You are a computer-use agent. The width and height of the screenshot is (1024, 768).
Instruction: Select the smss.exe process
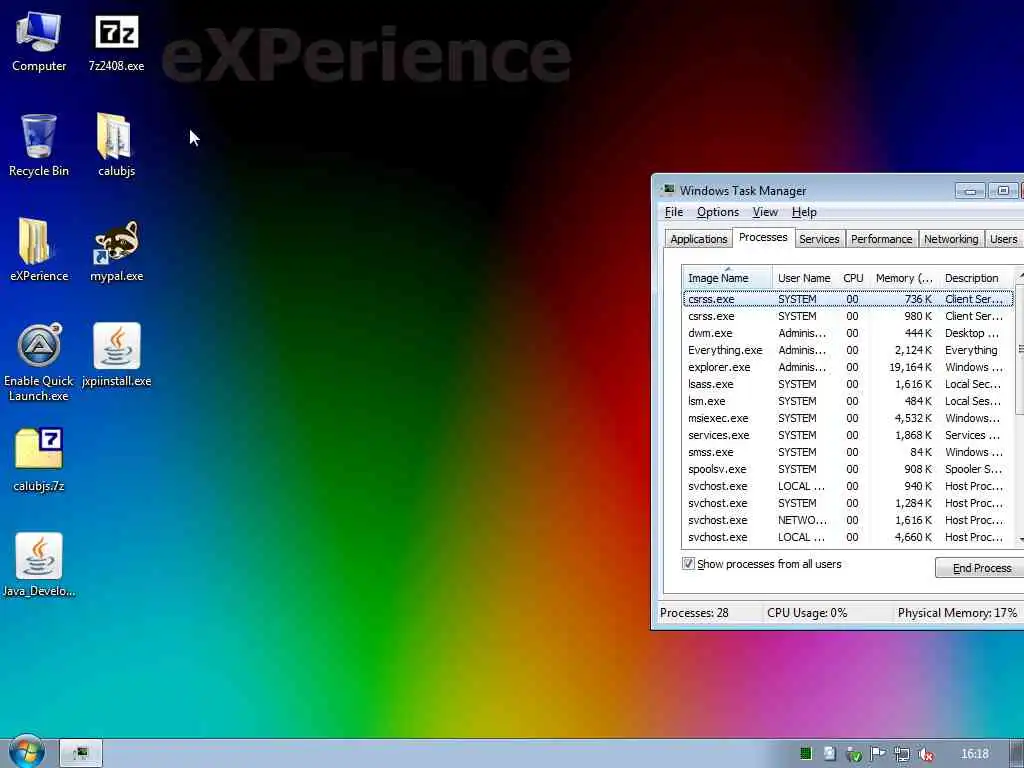(x=848, y=452)
